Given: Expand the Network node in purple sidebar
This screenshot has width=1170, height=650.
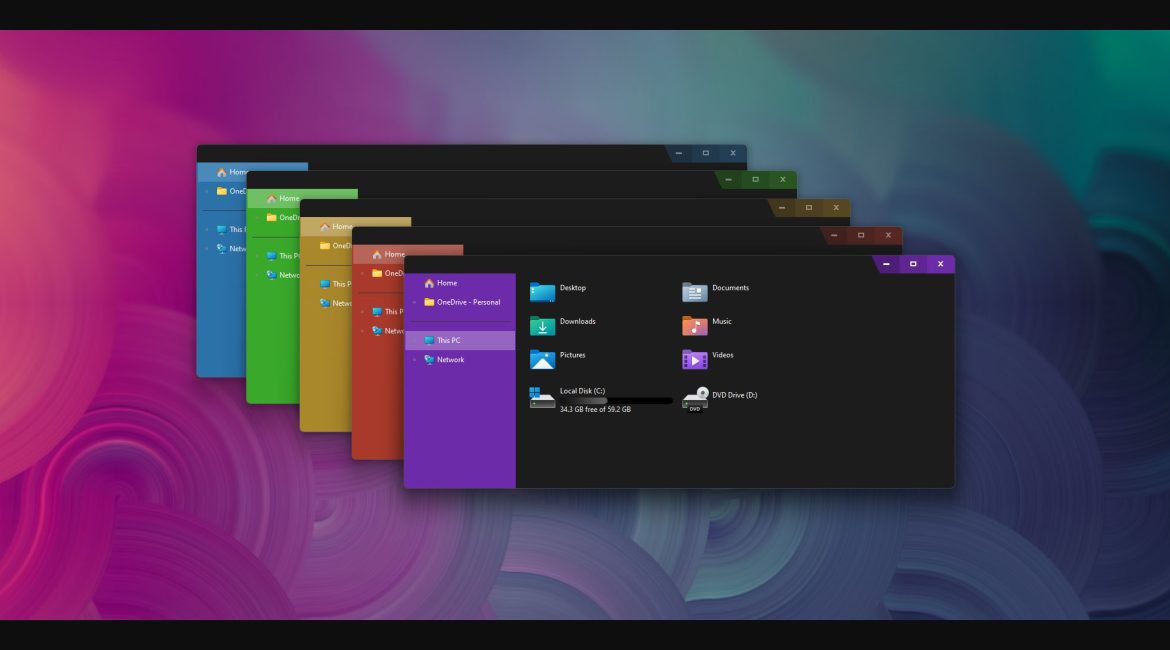Looking at the screenshot, I should pyautogui.click(x=414, y=360).
